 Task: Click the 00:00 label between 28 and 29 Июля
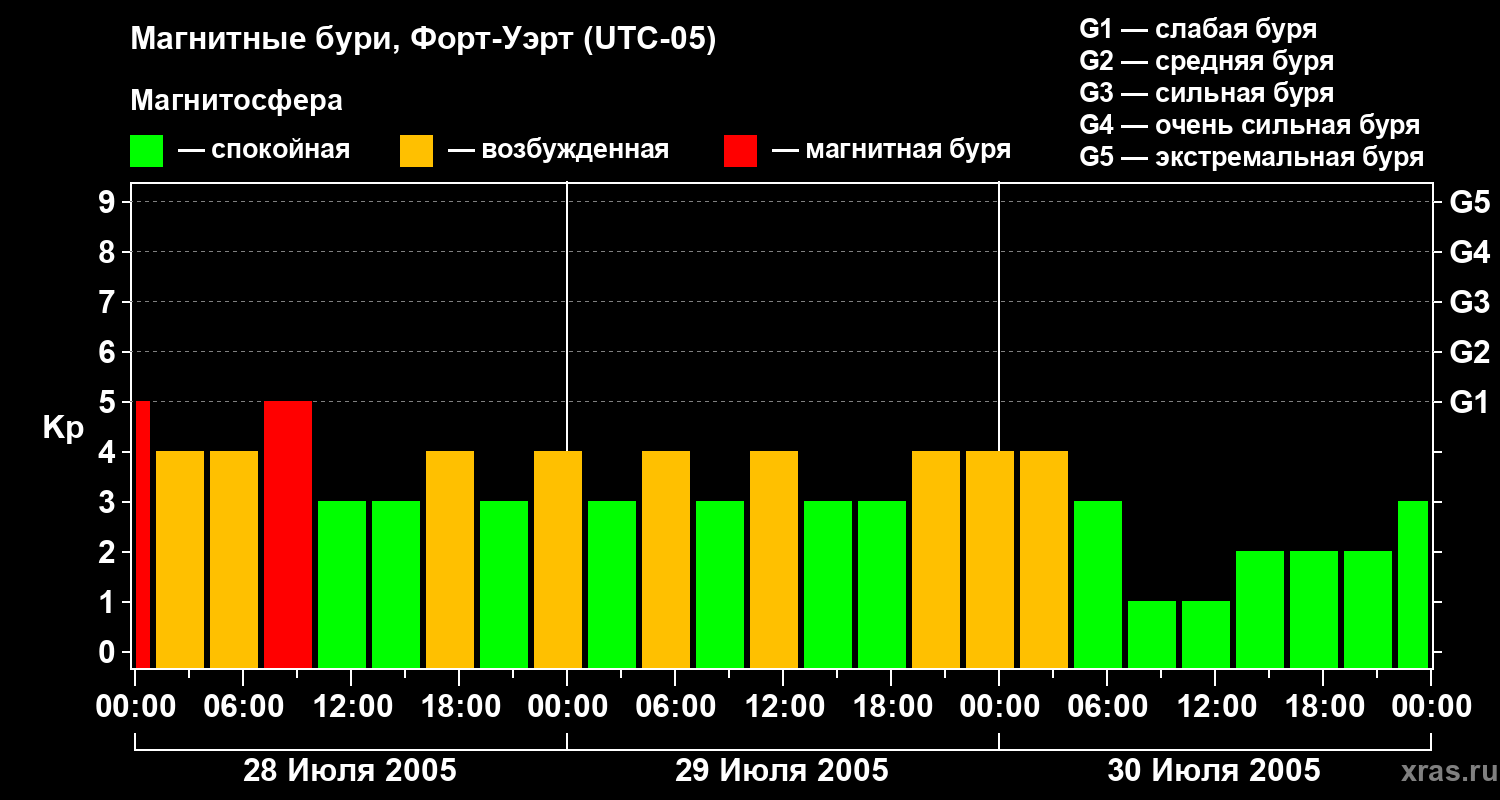click(x=566, y=707)
